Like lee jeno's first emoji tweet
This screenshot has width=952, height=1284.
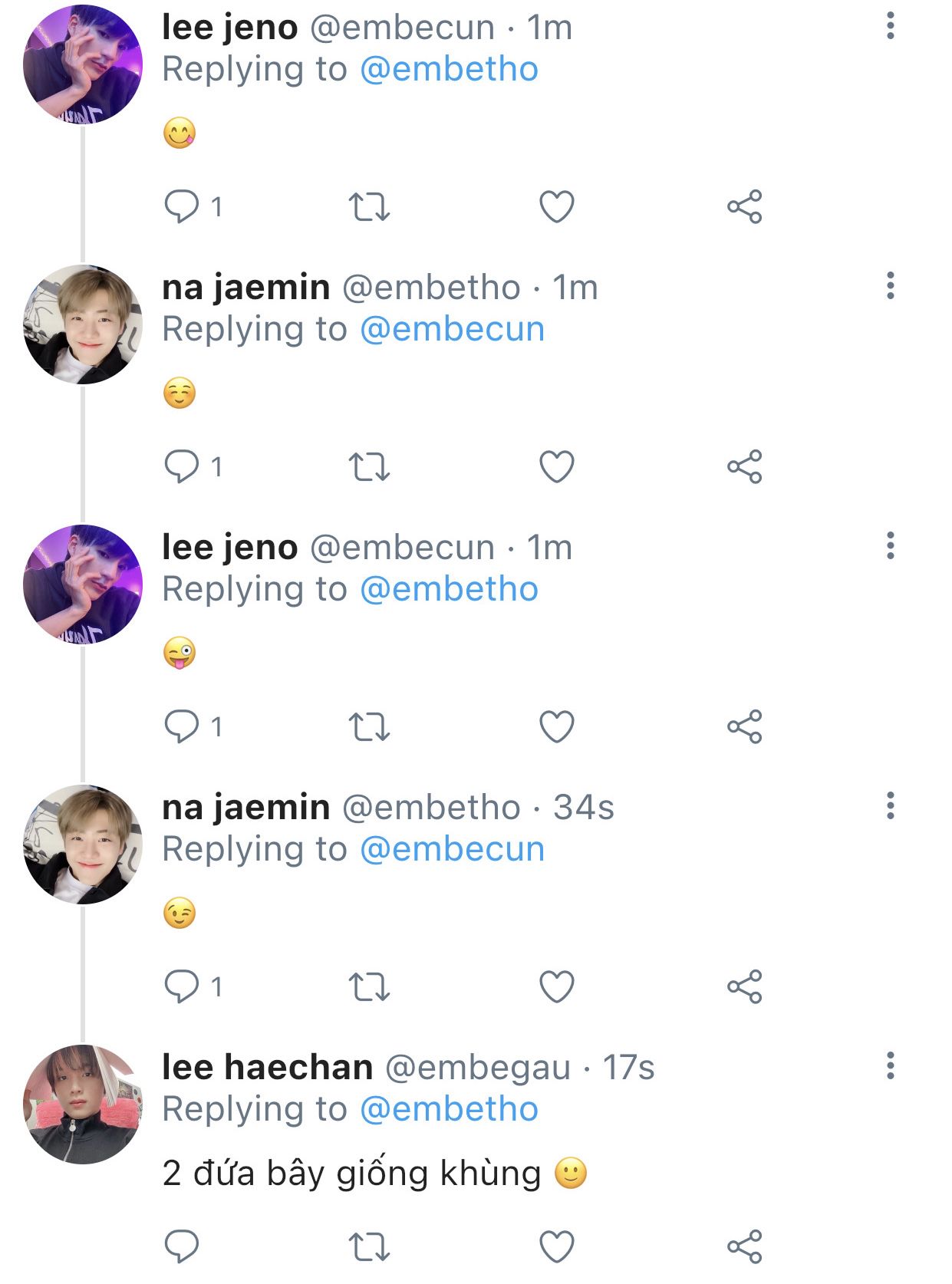[557, 207]
